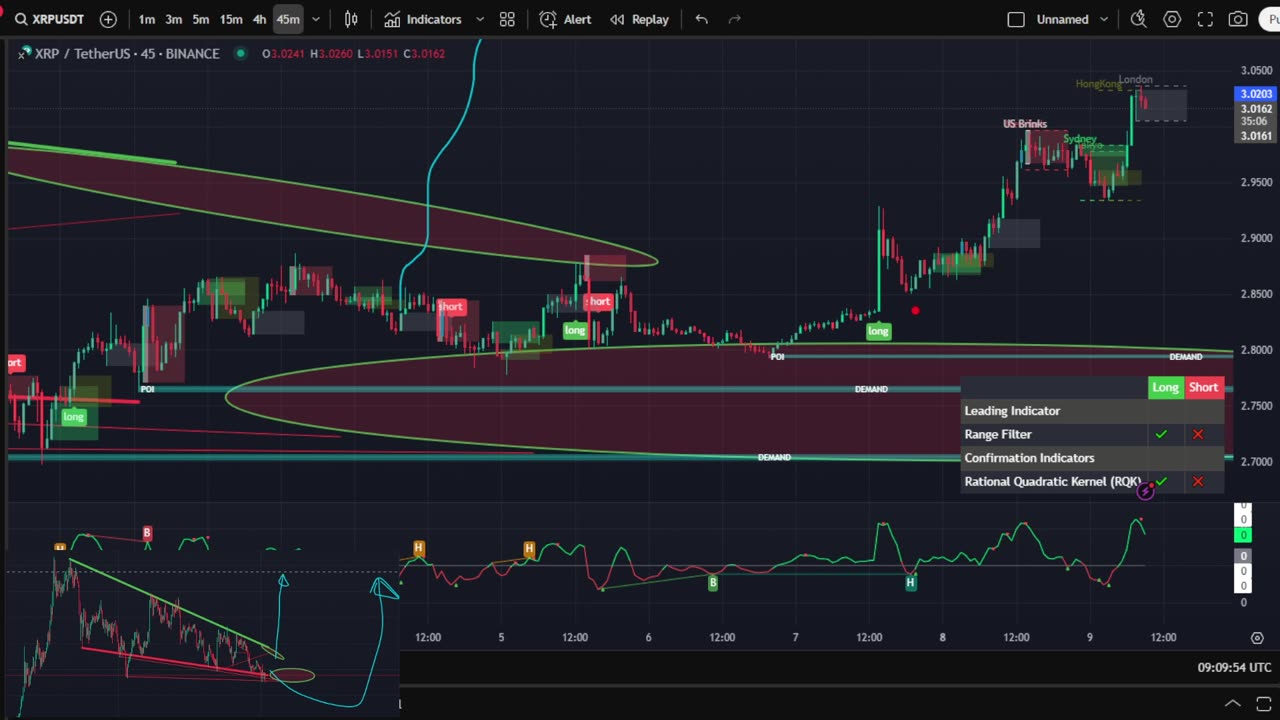This screenshot has height=720, width=1280.
Task: Click the 2.8500 price scale label
Action: [x=1257, y=295]
